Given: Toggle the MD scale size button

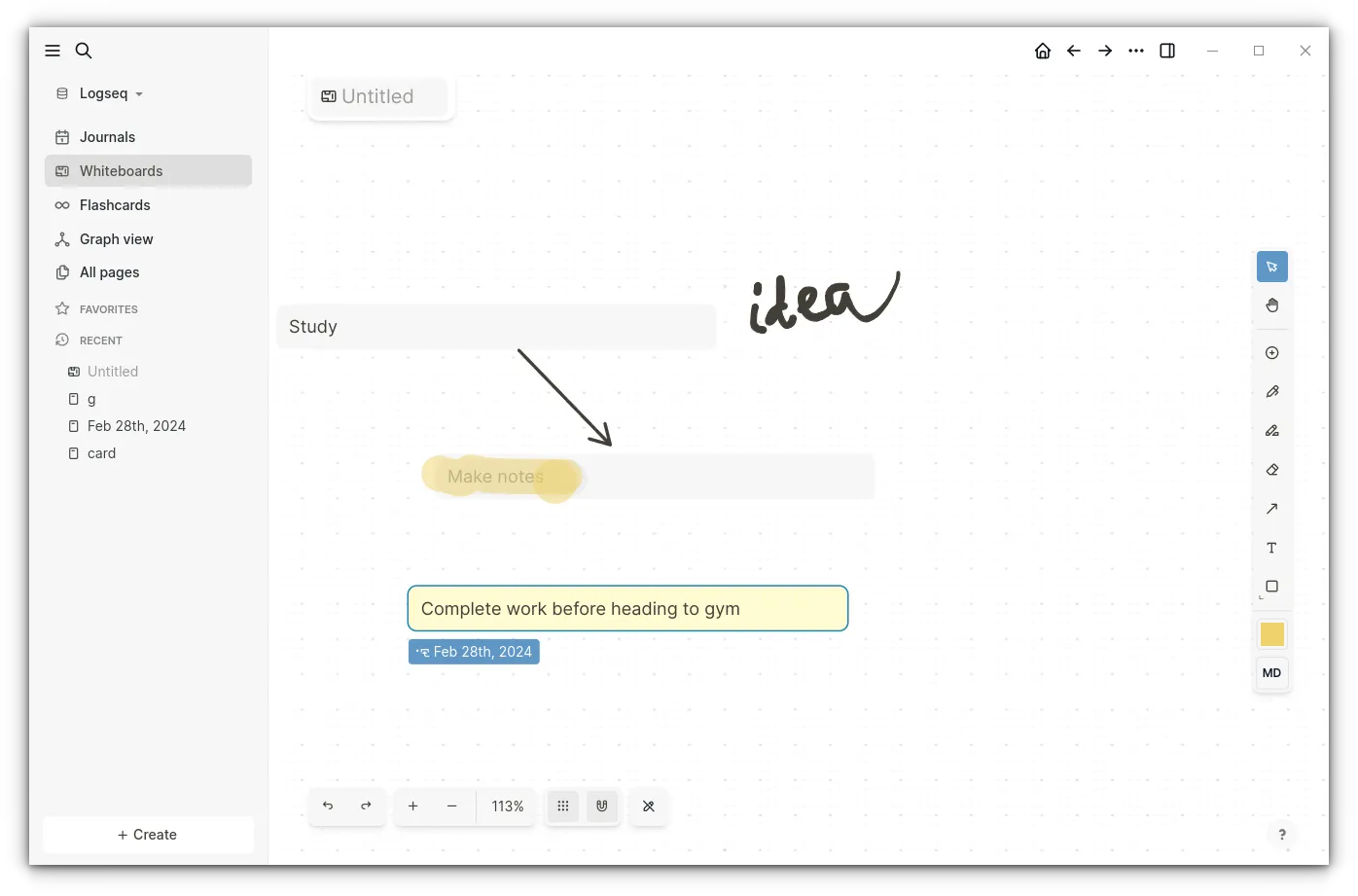Looking at the screenshot, I should point(1272,673).
